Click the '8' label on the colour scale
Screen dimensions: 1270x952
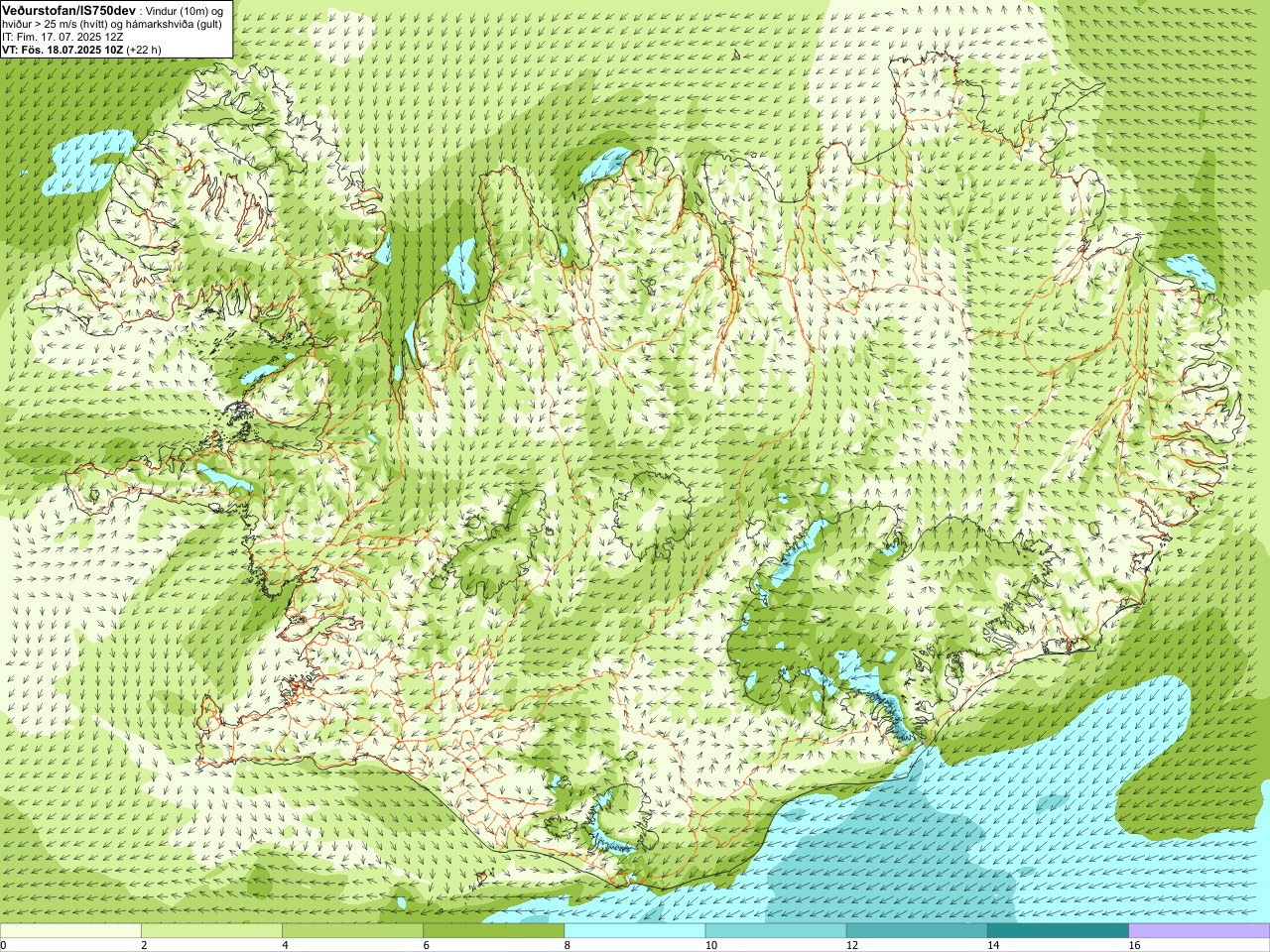(x=568, y=945)
